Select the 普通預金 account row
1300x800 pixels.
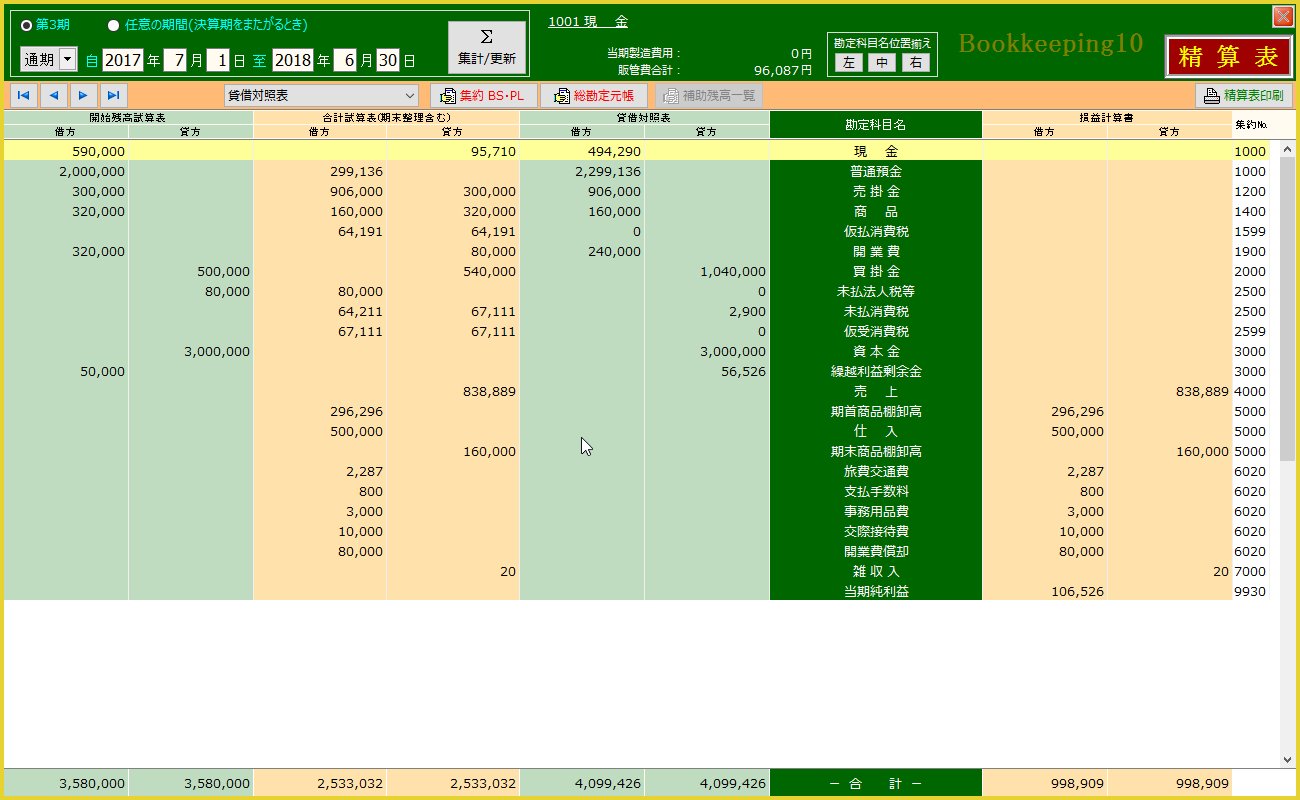875,171
